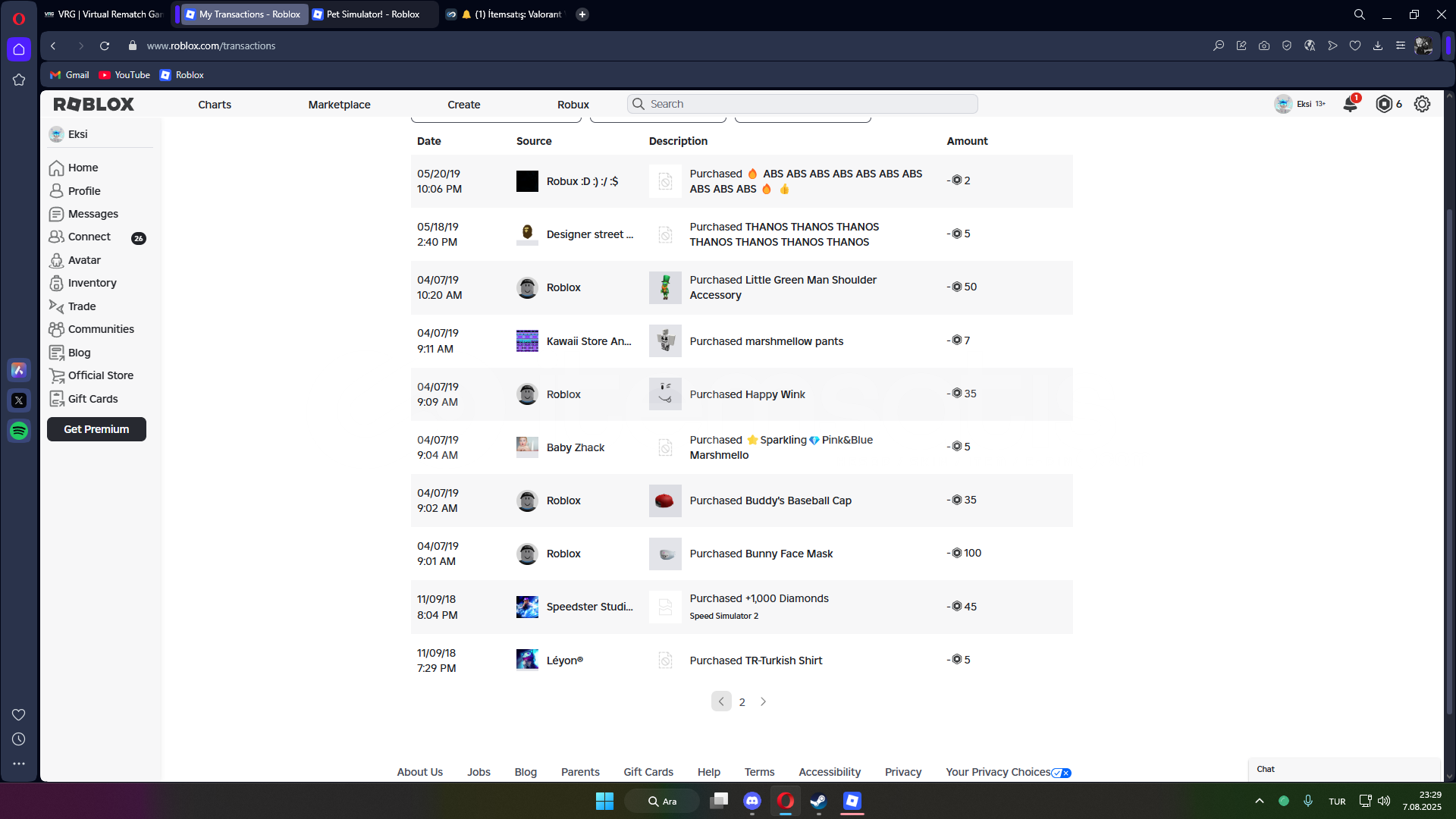1456x819 pixels.
Task: Open Léyon® source link
Action: tap(565, 661)
